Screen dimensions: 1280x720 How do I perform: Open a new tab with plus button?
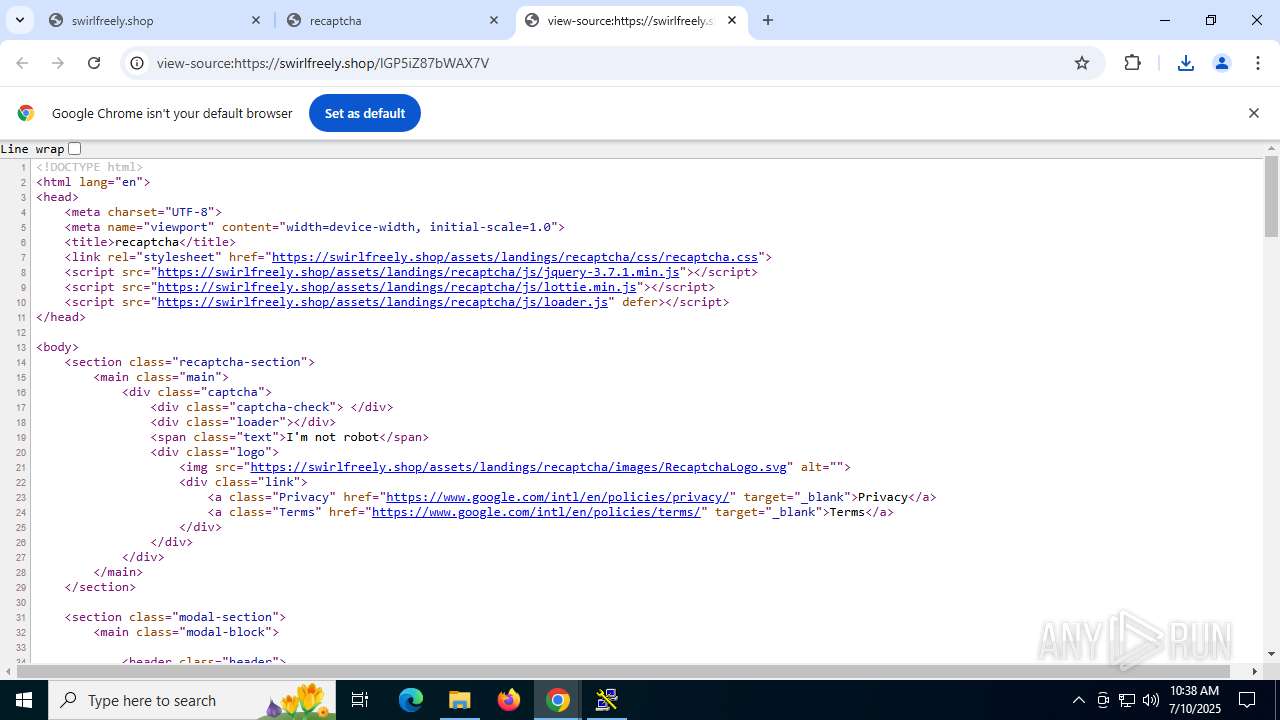pos(768,20)
